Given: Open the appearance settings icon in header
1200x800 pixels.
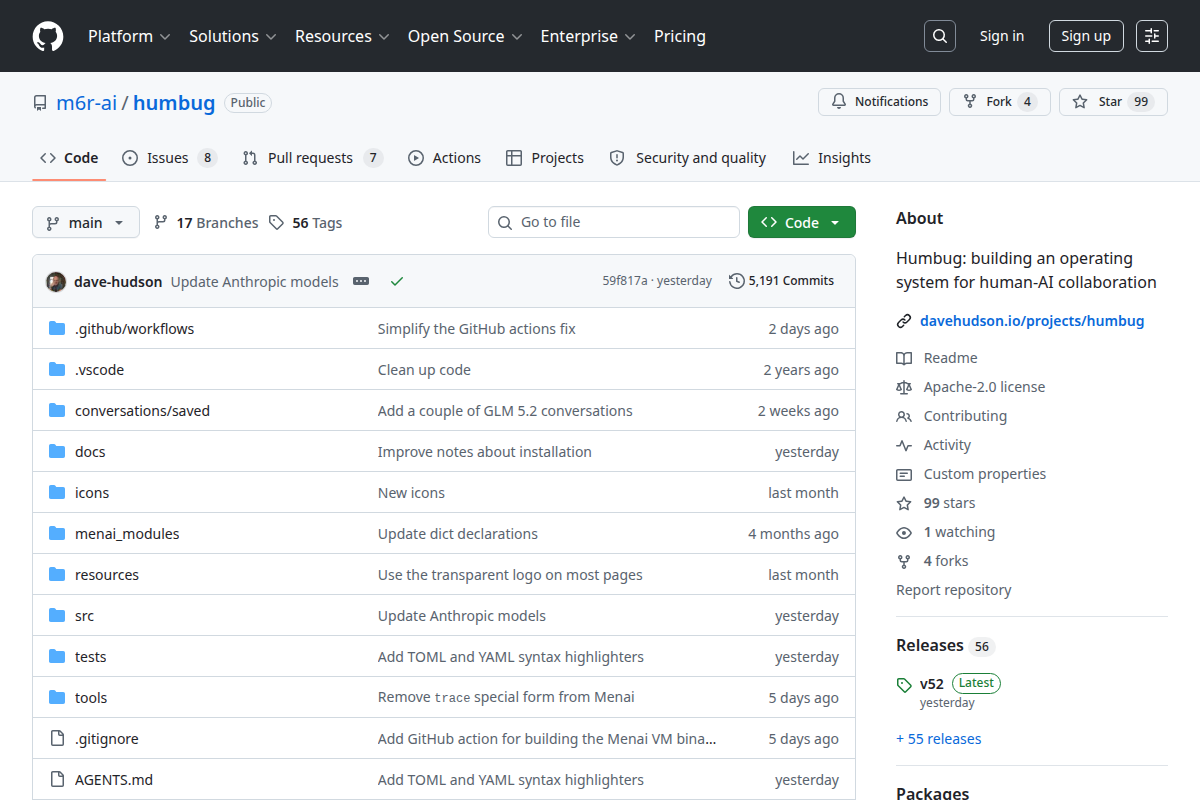Looking at the screenshot, I should [x=1152, y=36].
